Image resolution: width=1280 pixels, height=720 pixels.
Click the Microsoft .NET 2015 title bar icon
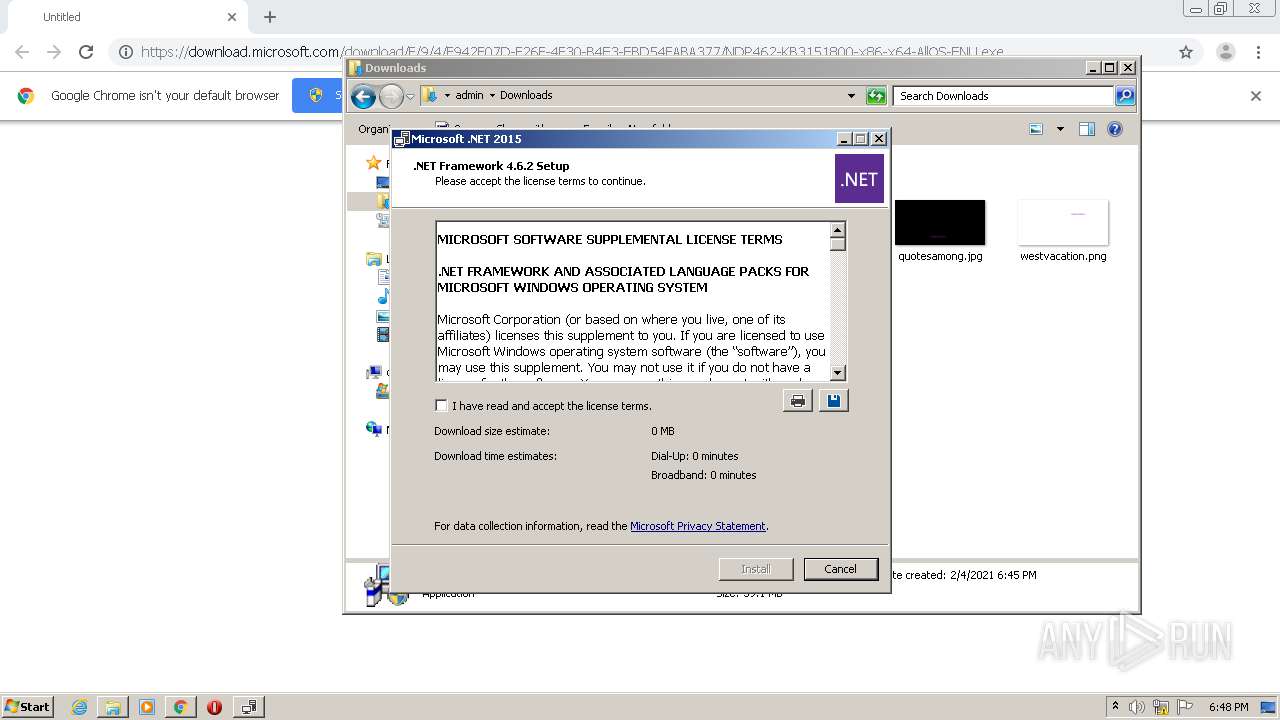point(402,139)
